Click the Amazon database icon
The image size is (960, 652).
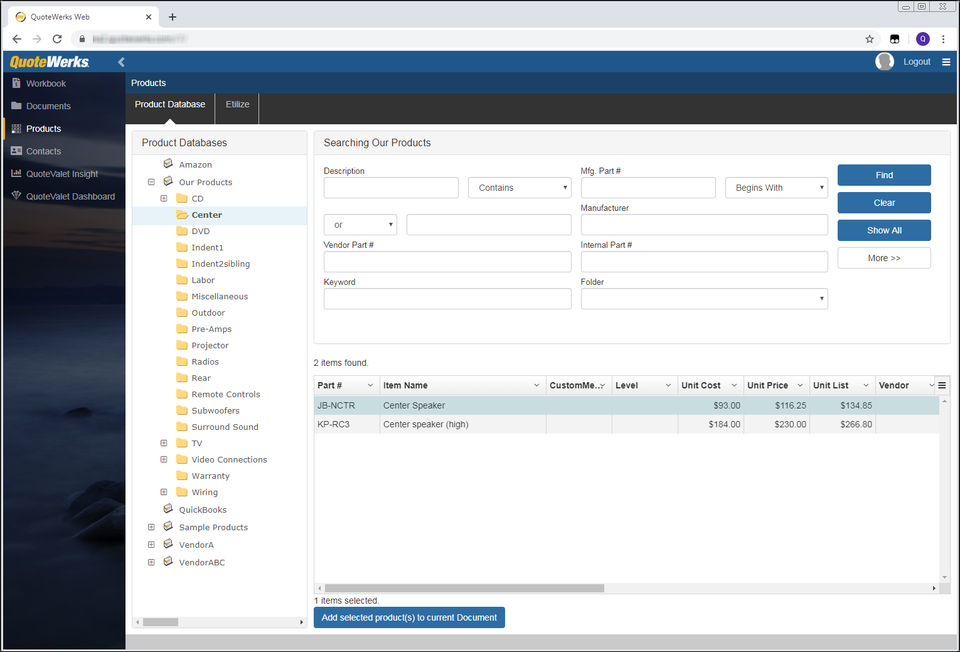click(168, 164)
